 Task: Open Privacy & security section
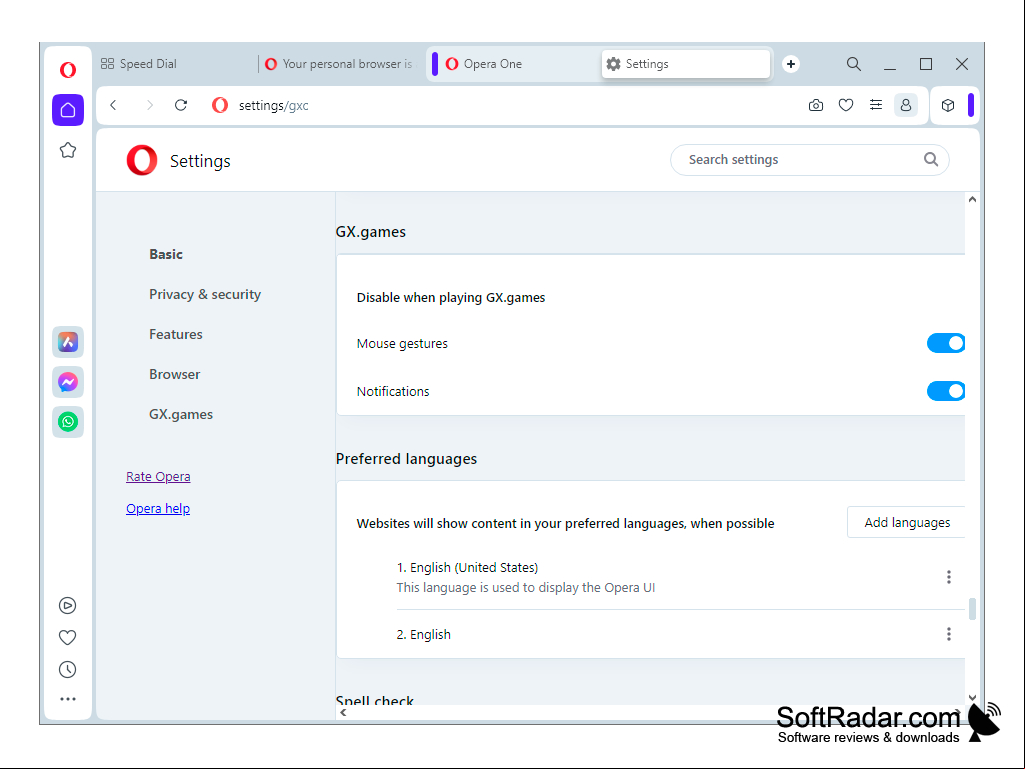pyautogui.click(x=205, y=294)
